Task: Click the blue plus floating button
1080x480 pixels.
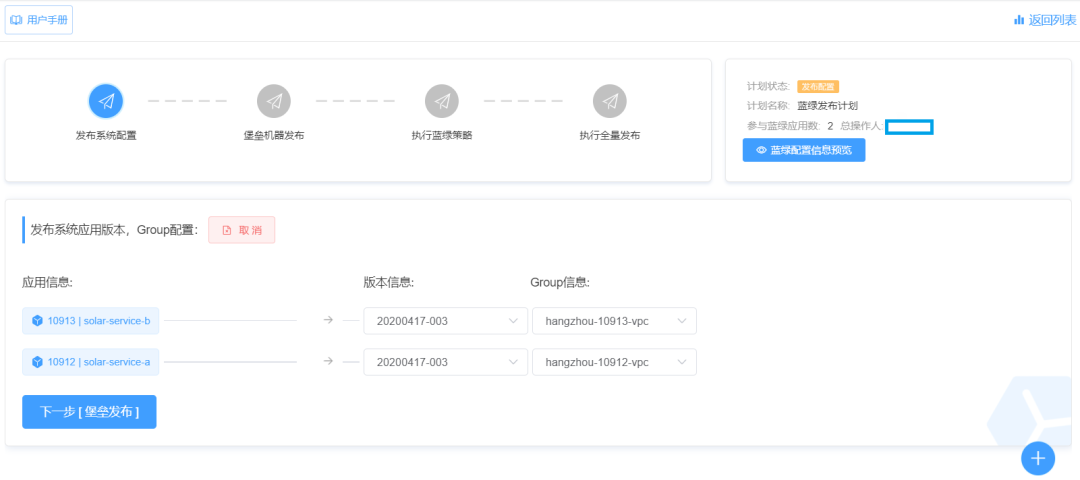Action: pyautogui.click(x=1038, y=458)
